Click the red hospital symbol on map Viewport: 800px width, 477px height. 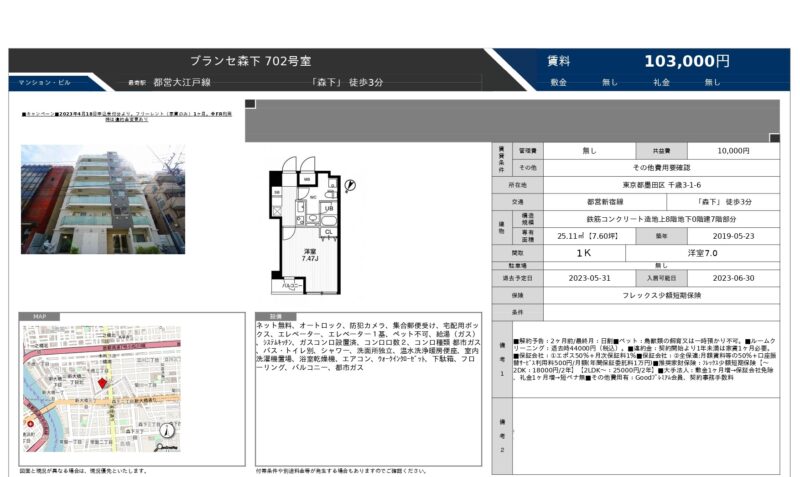coord(30,424)
